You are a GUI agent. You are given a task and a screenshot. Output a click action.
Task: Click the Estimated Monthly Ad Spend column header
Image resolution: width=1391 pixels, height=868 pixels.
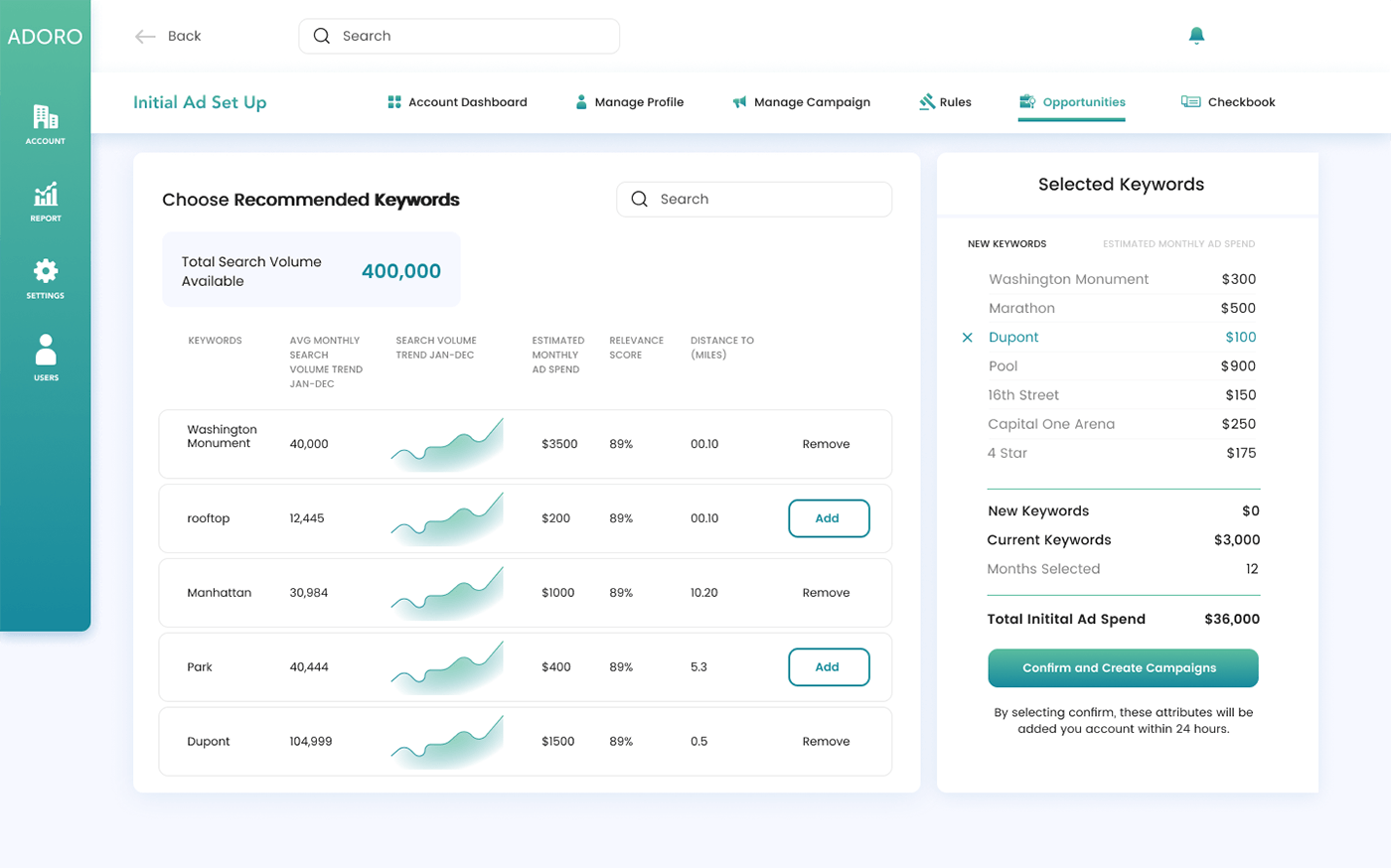[x=558, y=355]
